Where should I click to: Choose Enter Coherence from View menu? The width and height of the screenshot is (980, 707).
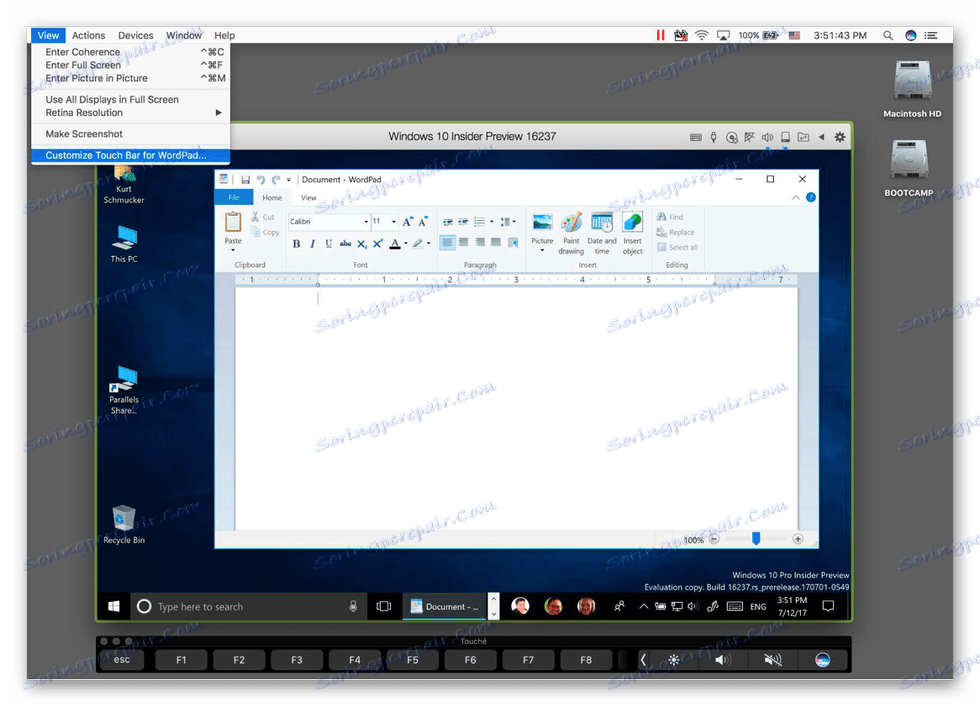point(131,52)
